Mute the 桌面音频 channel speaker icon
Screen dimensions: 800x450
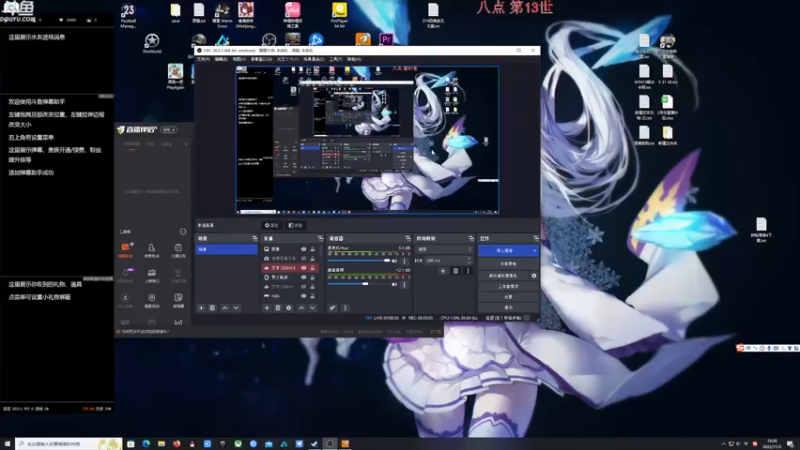point(394,284)
